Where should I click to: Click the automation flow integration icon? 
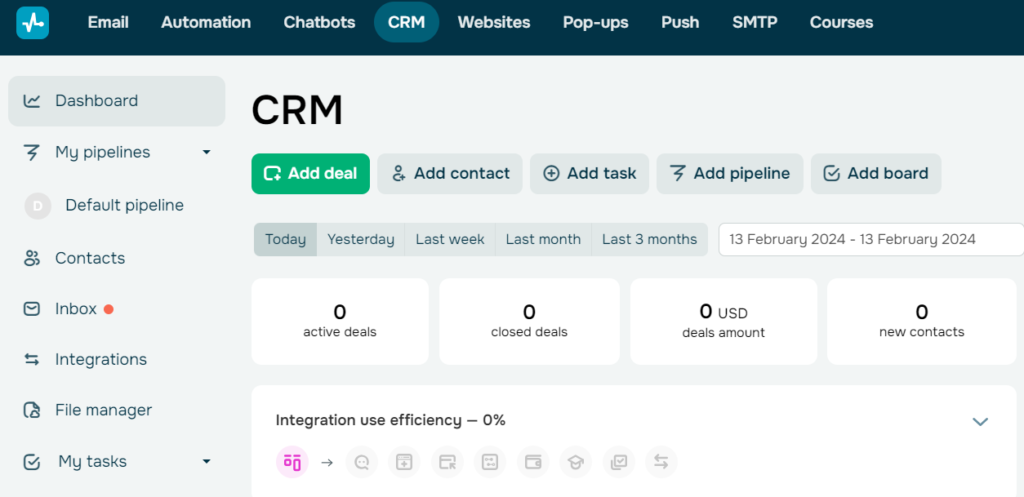[x=489, y=462]
